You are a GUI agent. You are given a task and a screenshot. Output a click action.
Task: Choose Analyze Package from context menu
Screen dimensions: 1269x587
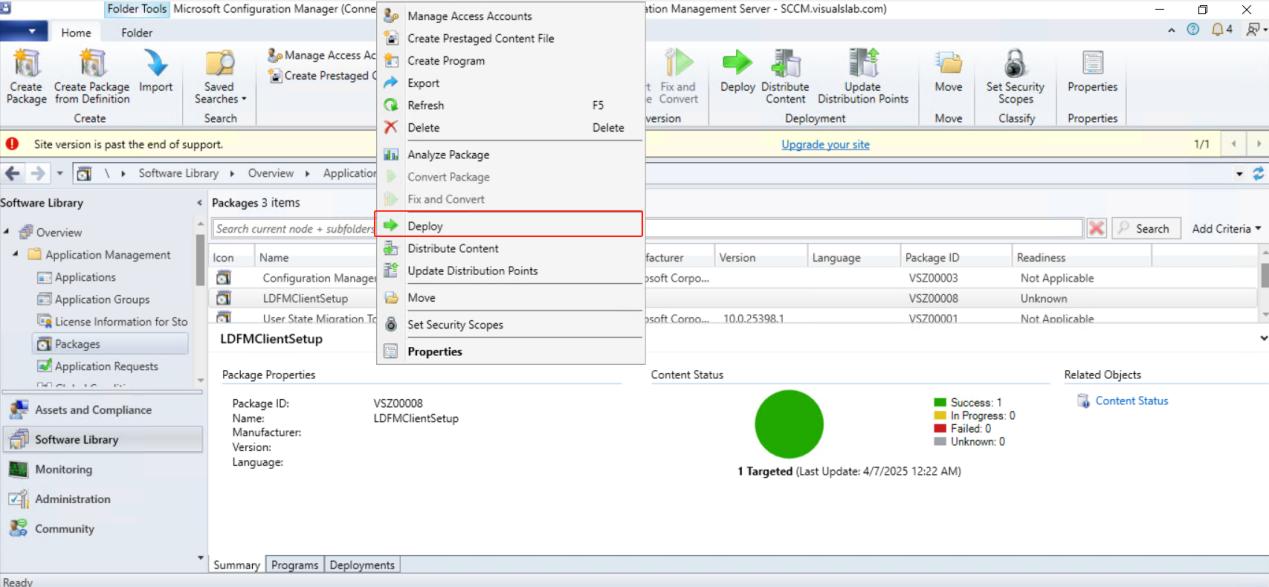point(448,155)
